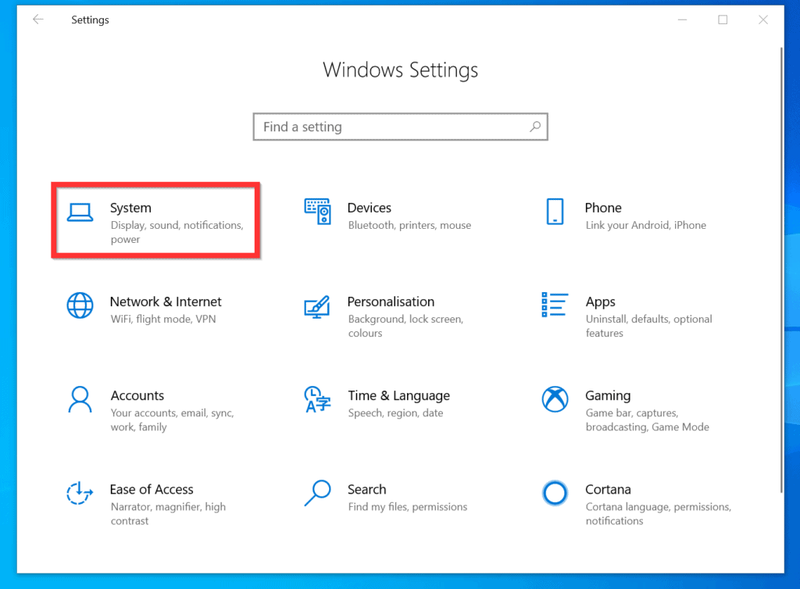Click the Ease of Access heading
The height and width of the screenshot is (589, 800).
(x=152, y=489)
